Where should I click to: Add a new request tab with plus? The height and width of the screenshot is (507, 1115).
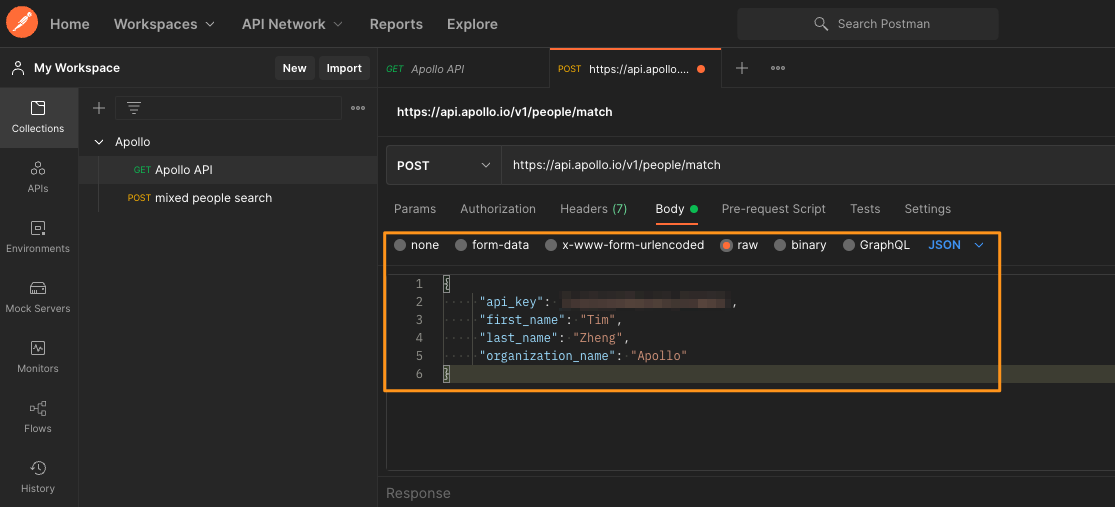click(x=742, y=68)
